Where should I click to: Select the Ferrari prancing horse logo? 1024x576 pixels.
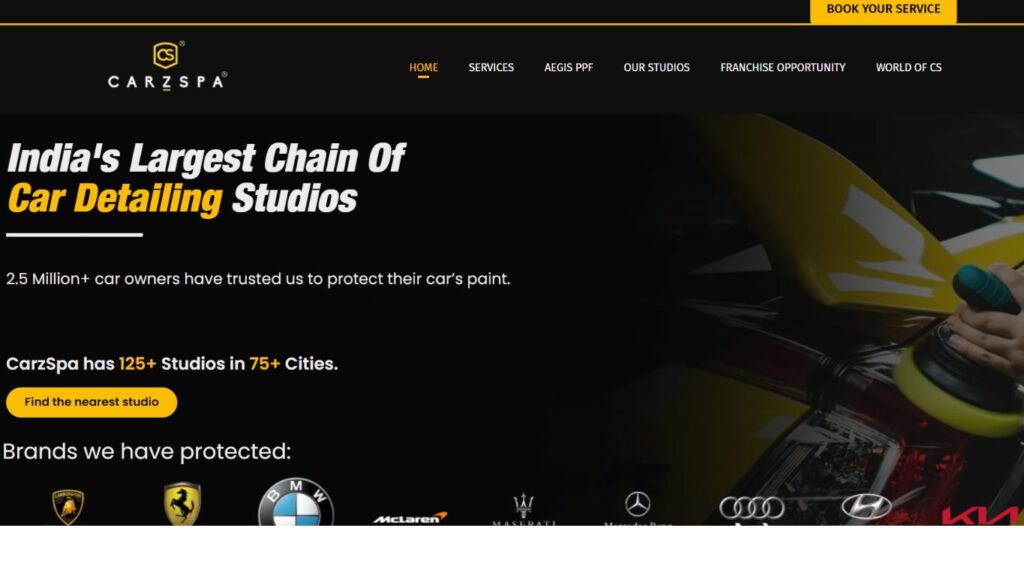[x=182, y=504]
